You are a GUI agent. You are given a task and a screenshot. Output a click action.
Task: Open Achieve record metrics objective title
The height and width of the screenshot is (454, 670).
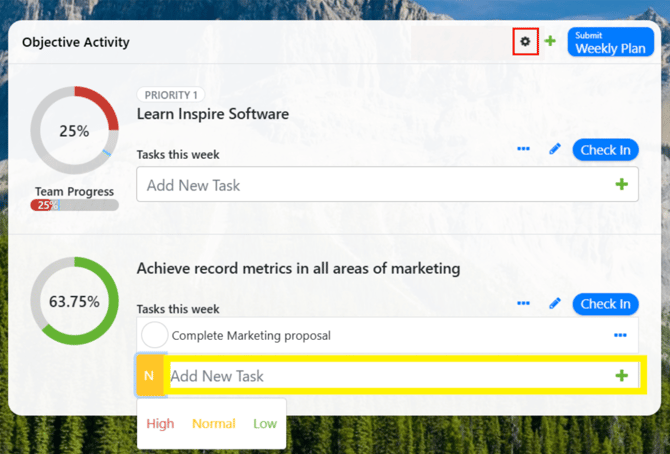coord(298,268)
